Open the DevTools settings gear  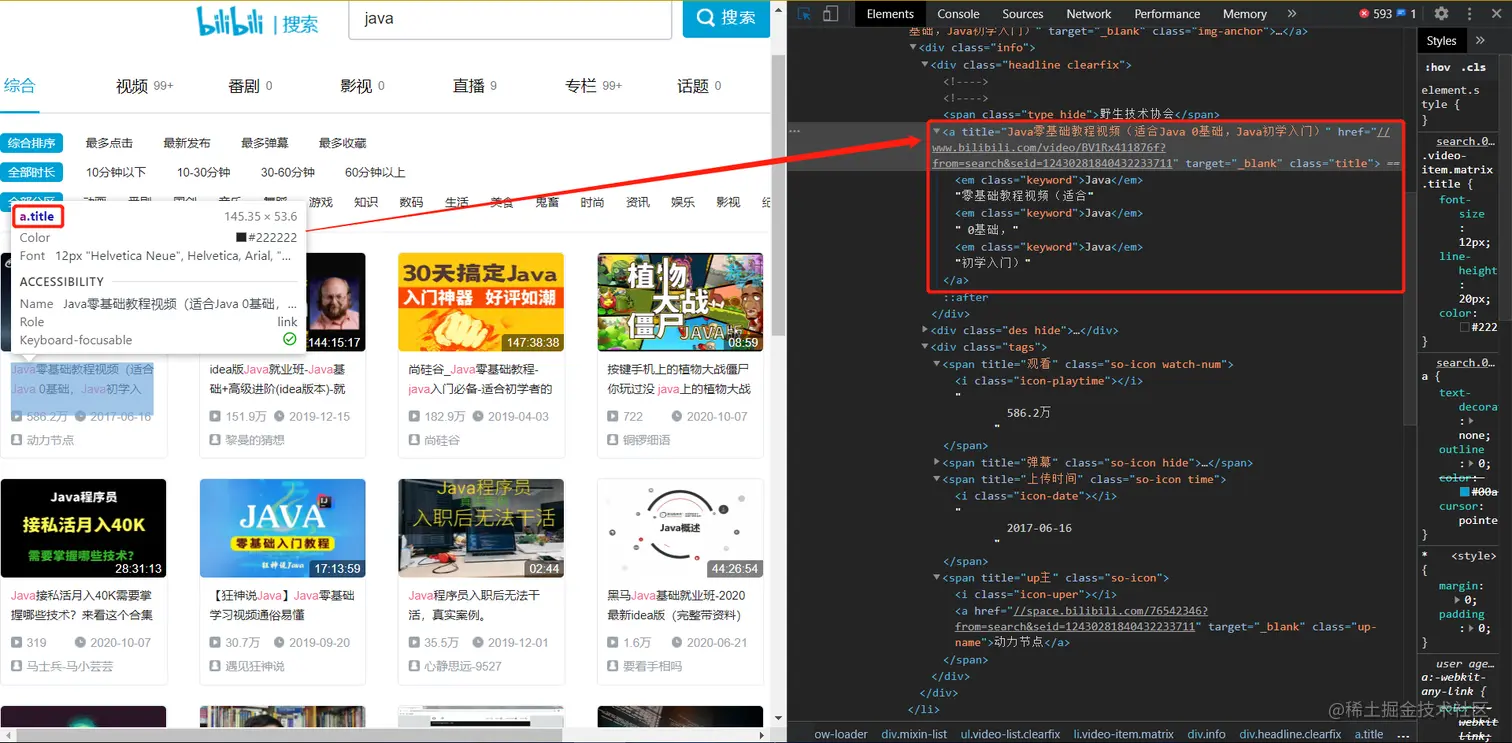1441,14
